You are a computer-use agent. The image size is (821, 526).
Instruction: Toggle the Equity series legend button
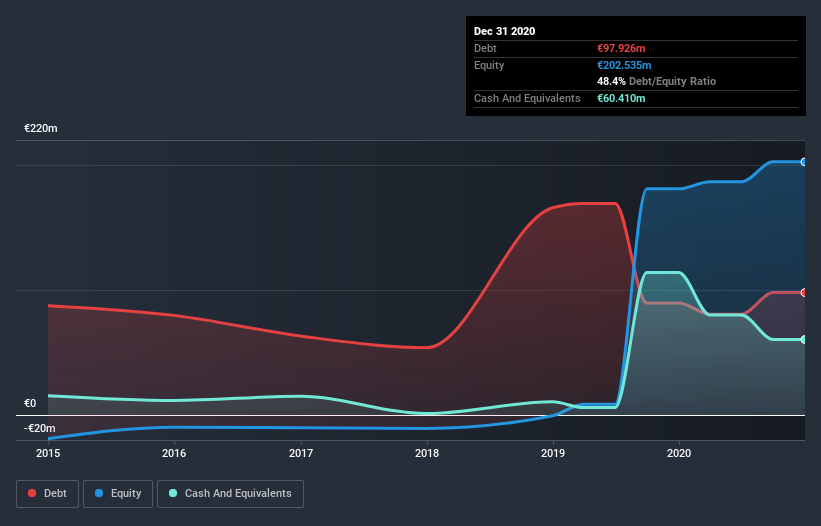pos(118,494)
